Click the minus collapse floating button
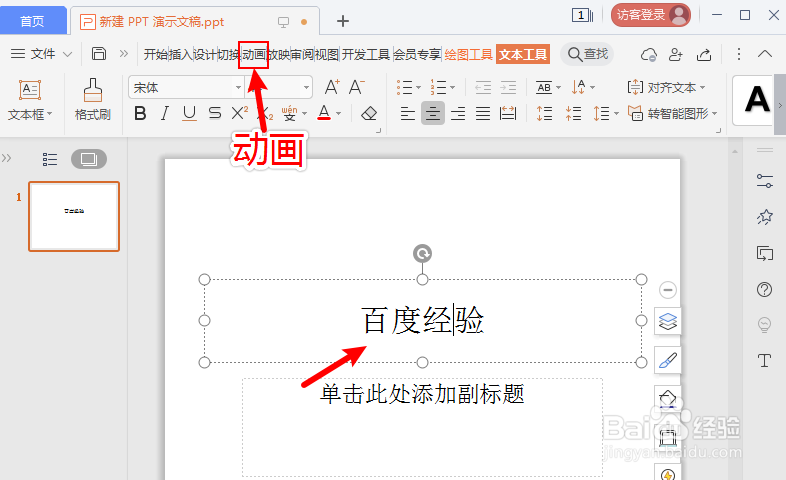786x480 pixels. click(x=668, y=290)
